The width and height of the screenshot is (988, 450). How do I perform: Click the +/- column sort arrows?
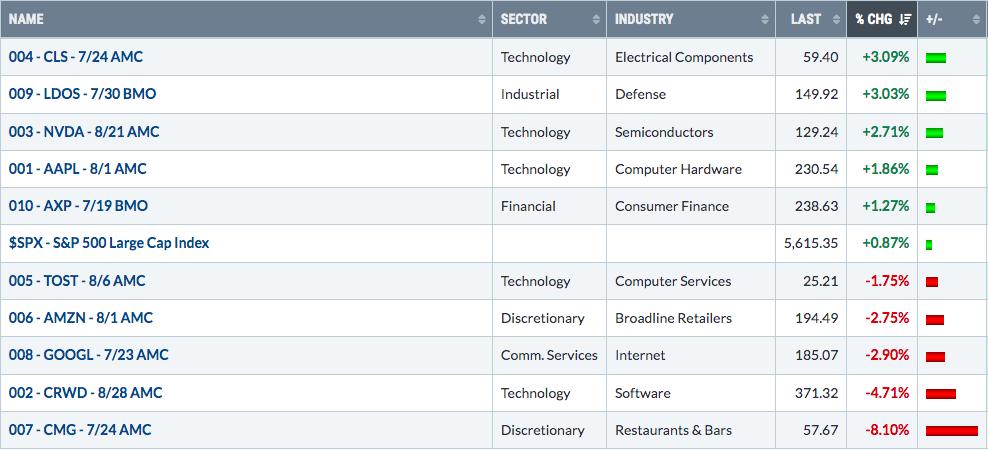[976, 20]
